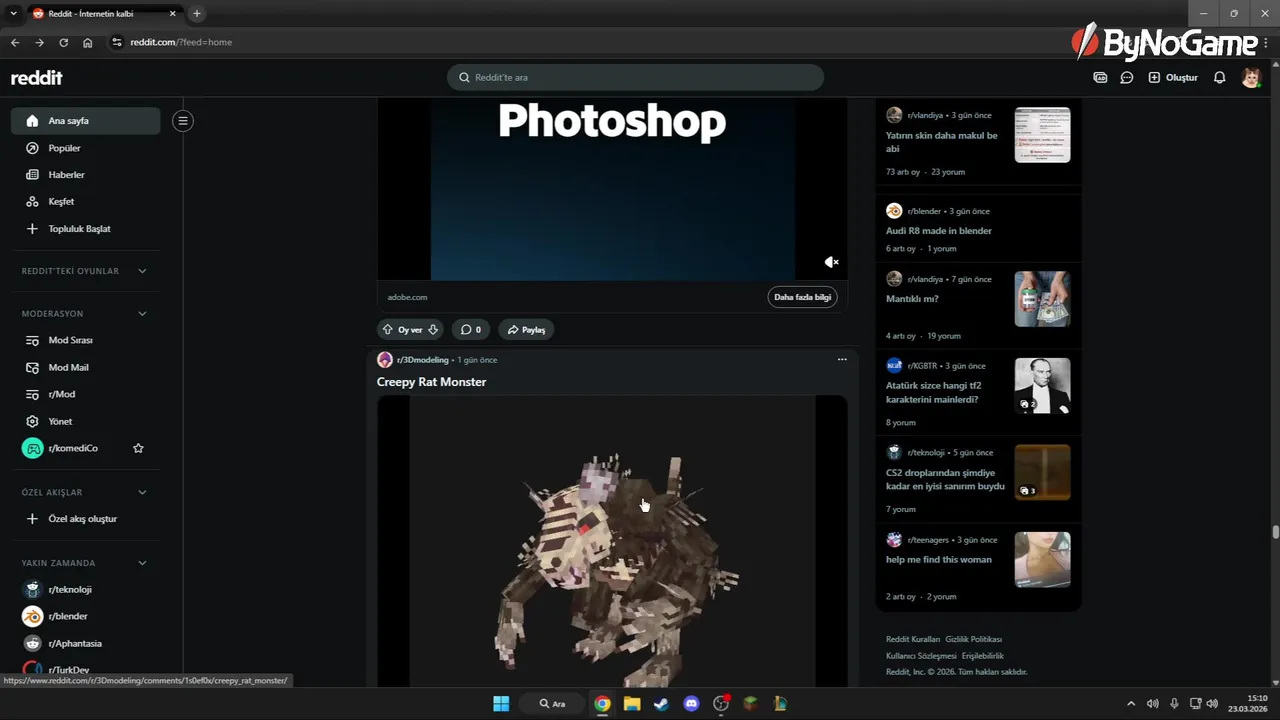This screenshot has width=1280, height=720.
Task: Click Paylaş on the ad post
Action: [x=526, y=330]
